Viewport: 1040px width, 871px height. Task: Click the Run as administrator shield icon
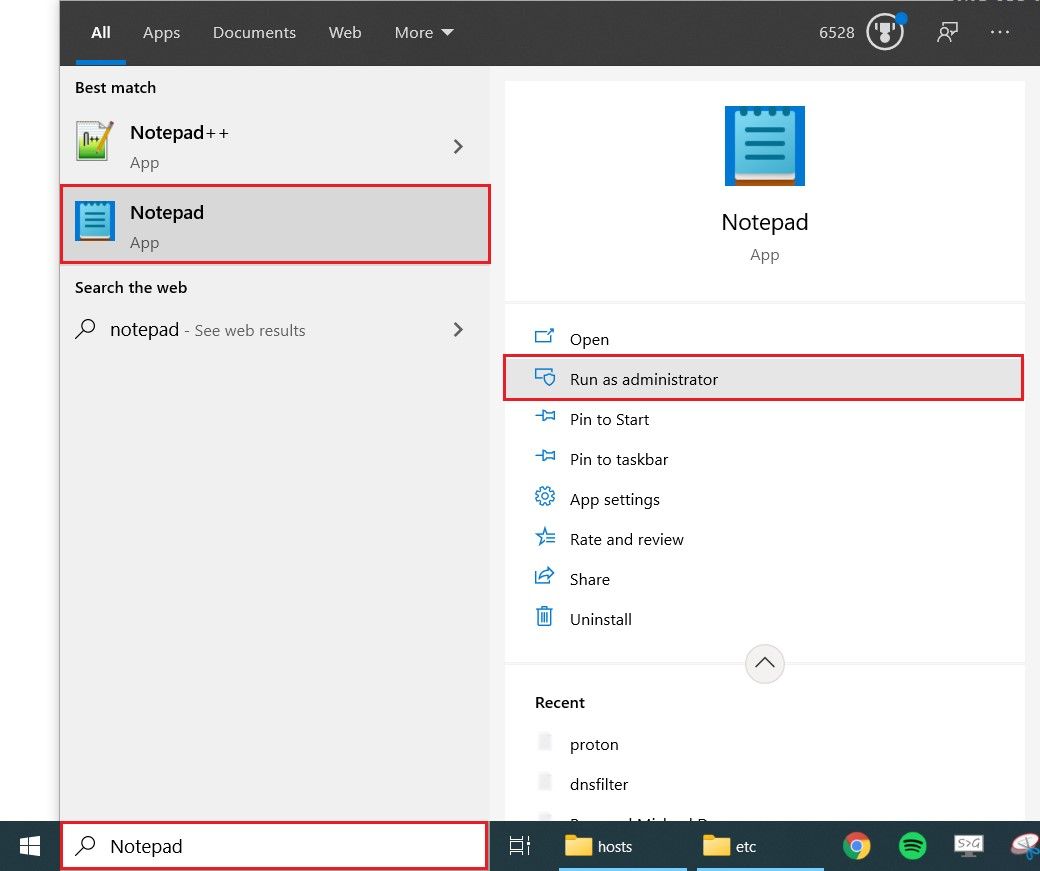(x=545, y=377)
